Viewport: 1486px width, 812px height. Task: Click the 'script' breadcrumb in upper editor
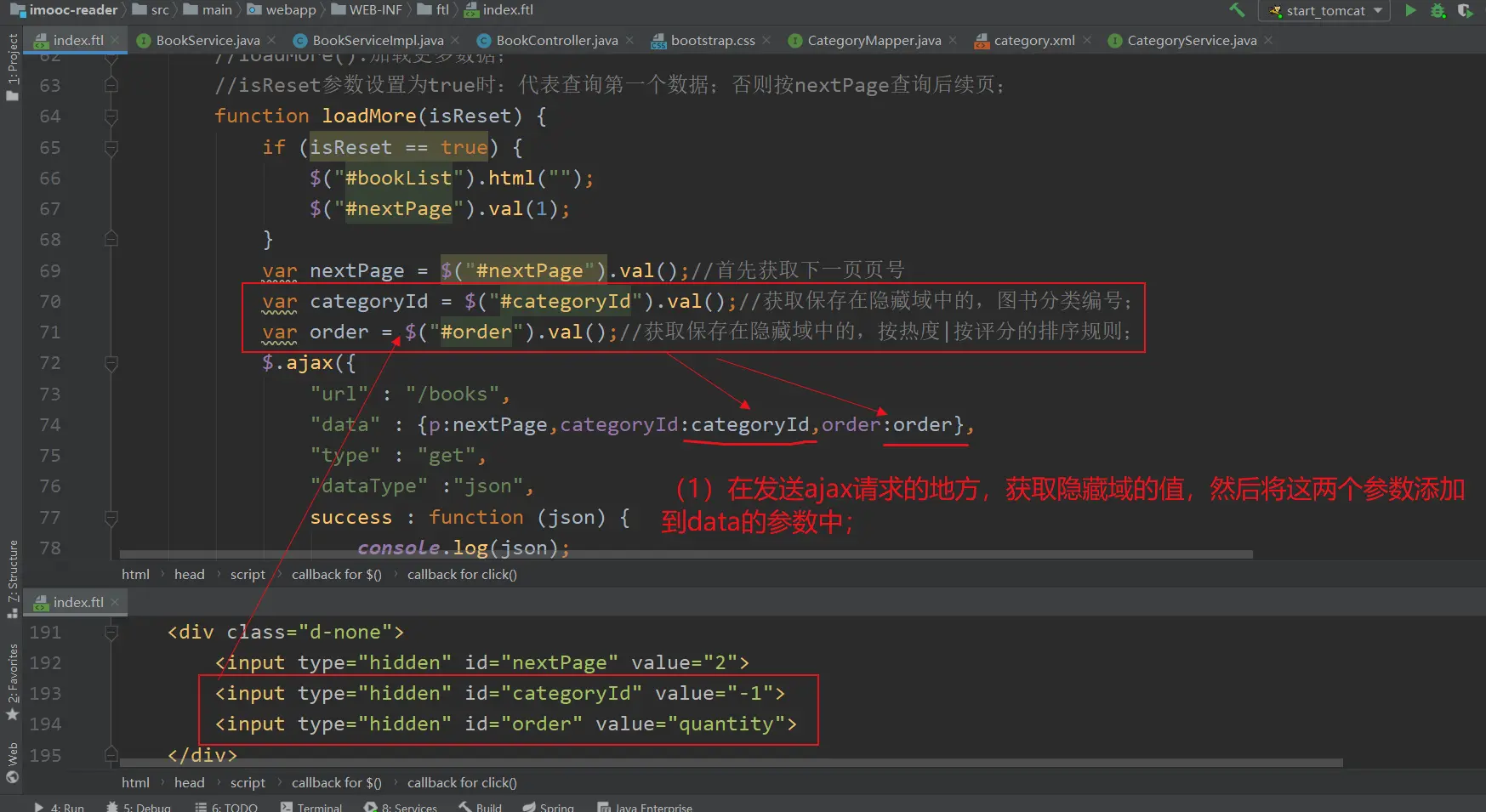pyautogui.click(x=248, y=575)
